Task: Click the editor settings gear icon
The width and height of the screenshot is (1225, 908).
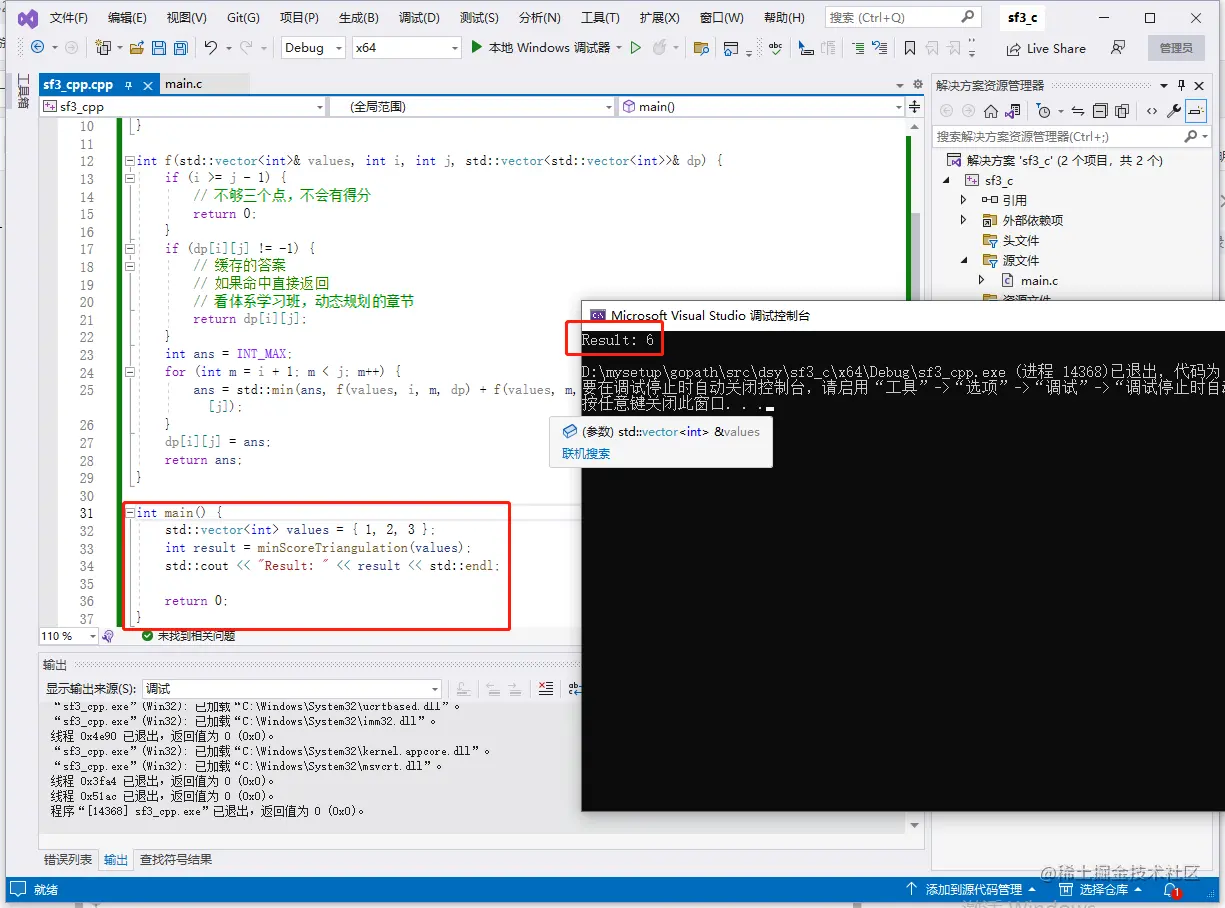Action: pos(917,84)
